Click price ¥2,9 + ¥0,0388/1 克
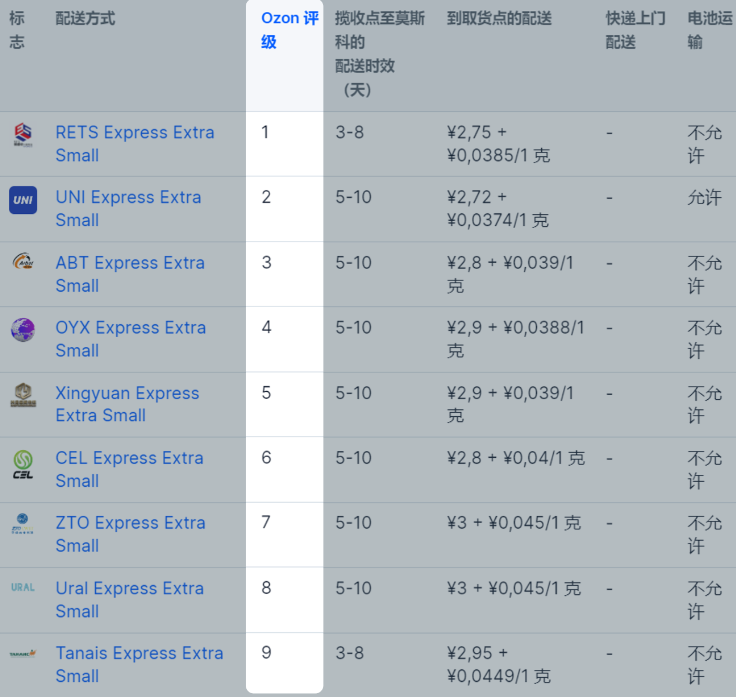 [515, 339]
